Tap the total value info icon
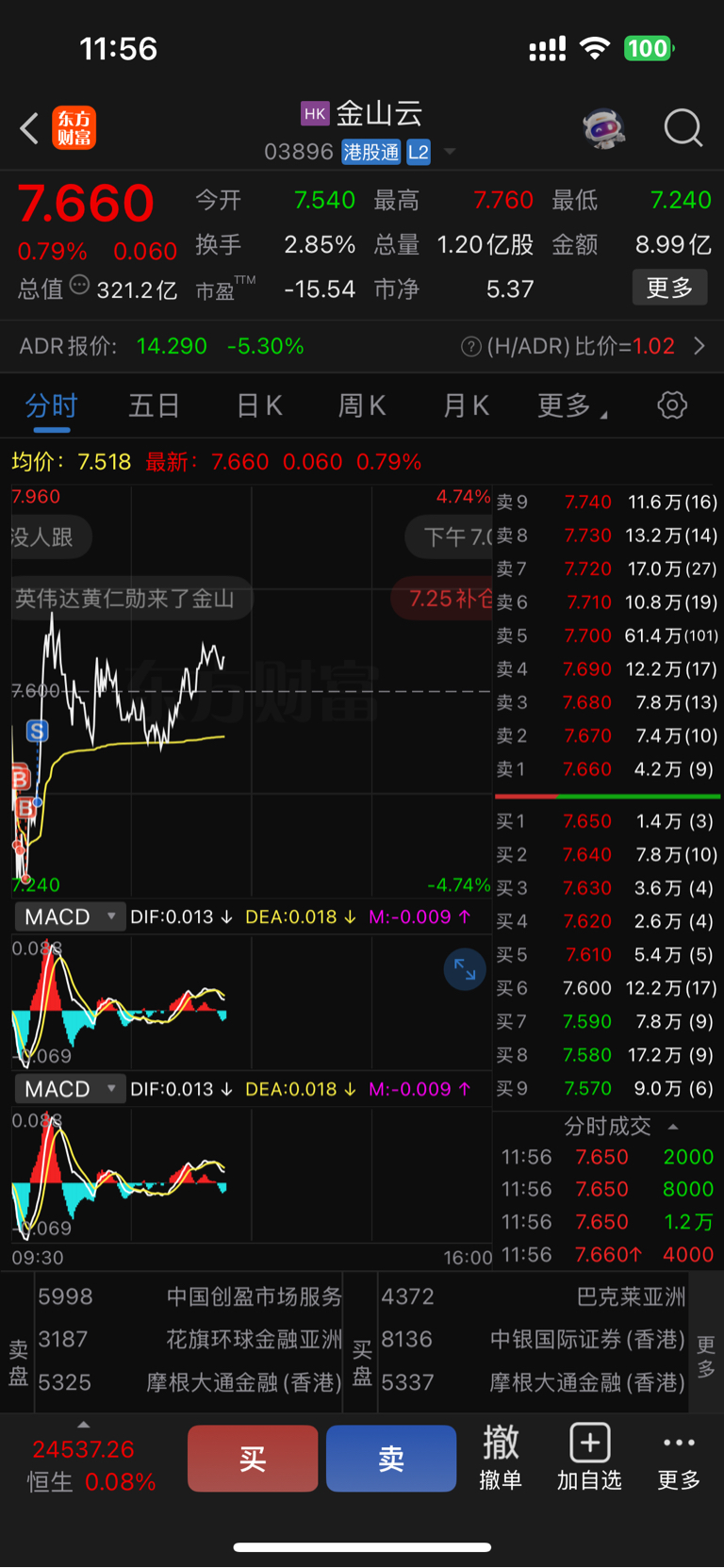This screenshot has height=1568, width=724. (x=80, y=285)
